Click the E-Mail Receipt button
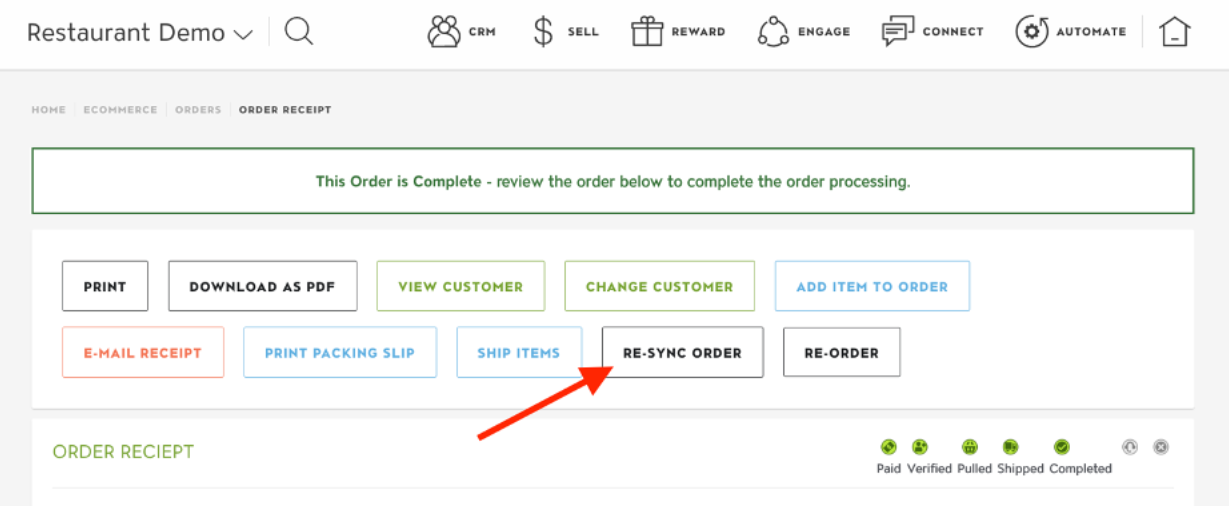The width and height of the screenshot is (1229, 506). tap(143, 352)
